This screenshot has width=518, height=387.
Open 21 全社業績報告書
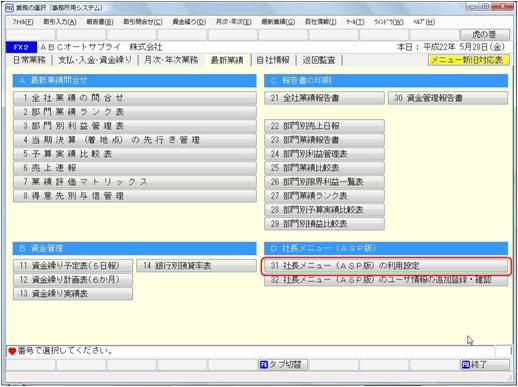tap(324, 98)
